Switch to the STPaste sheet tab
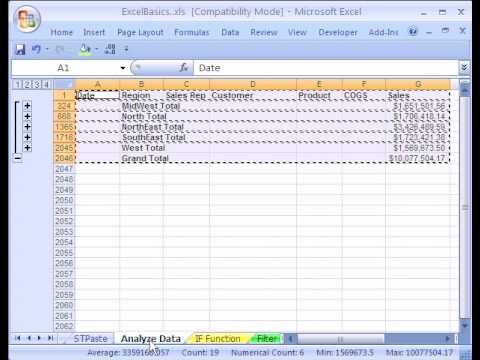Viewport: 480px width, 360px height. 90,339
